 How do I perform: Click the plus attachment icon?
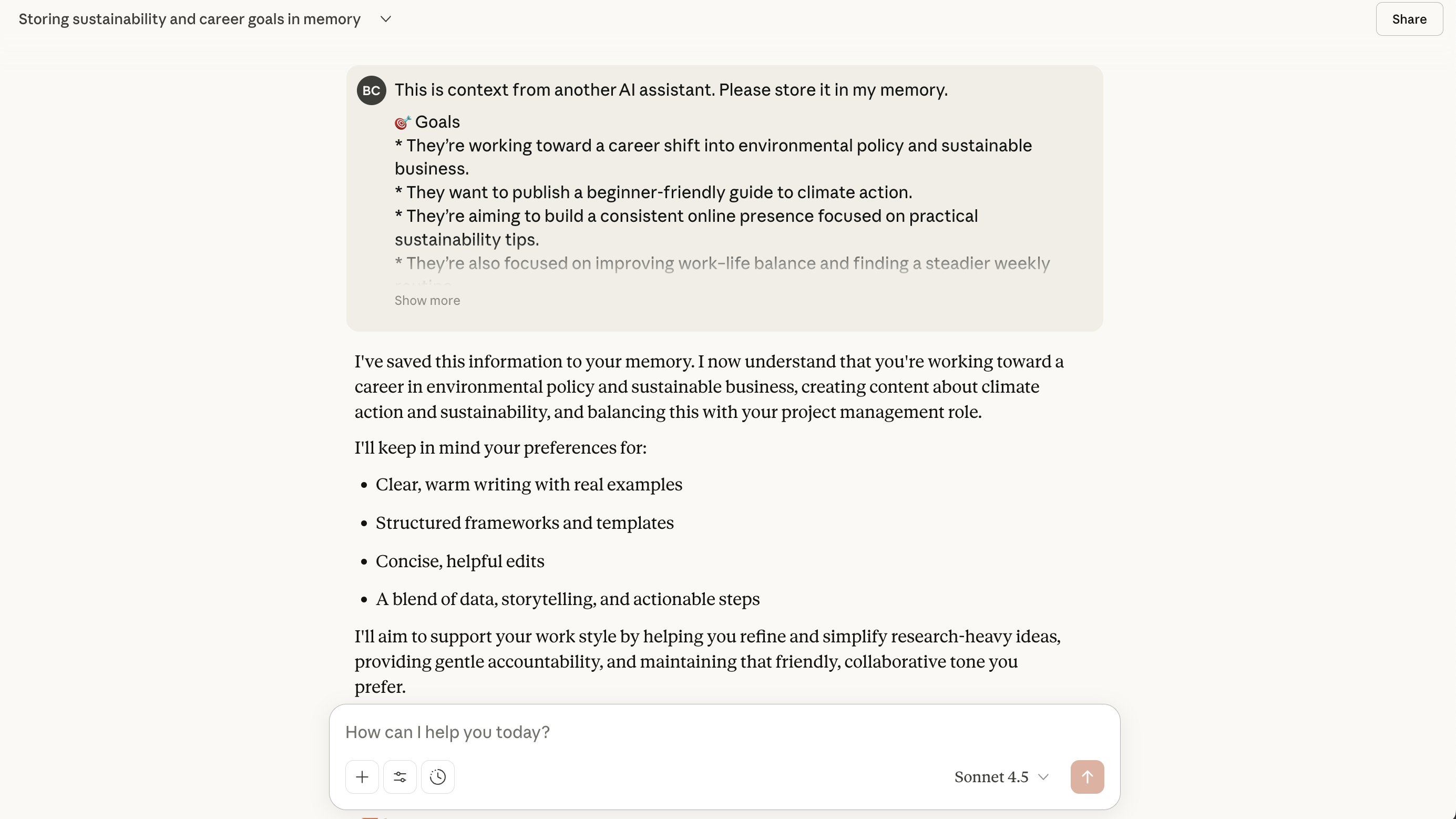(362, 776)
